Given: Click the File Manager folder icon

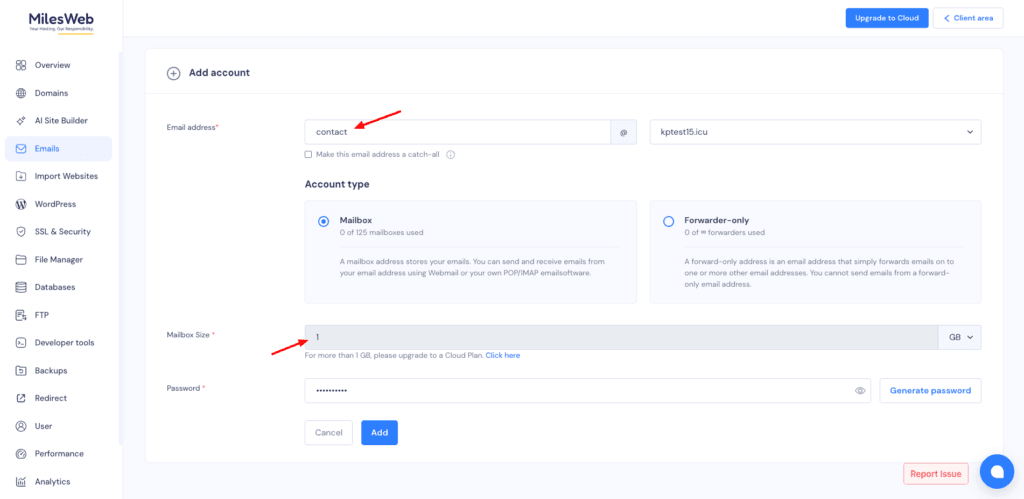Looking at the screenshot, I should pyautogui.click(x=21, y=260).
